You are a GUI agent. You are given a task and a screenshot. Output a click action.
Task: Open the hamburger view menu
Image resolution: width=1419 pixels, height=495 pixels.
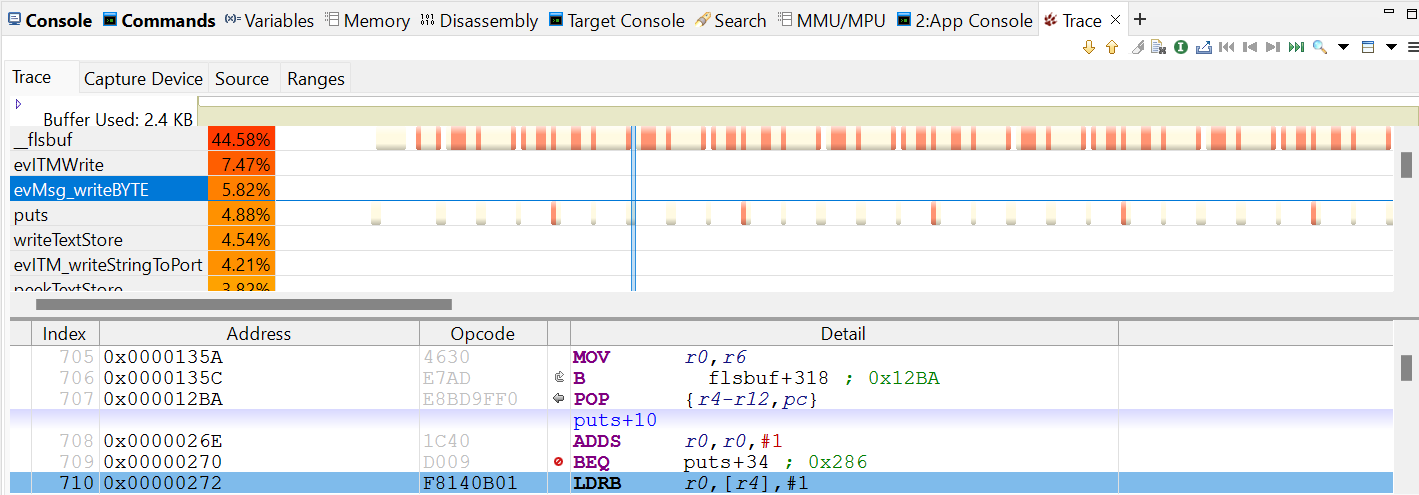[1412, 47]
